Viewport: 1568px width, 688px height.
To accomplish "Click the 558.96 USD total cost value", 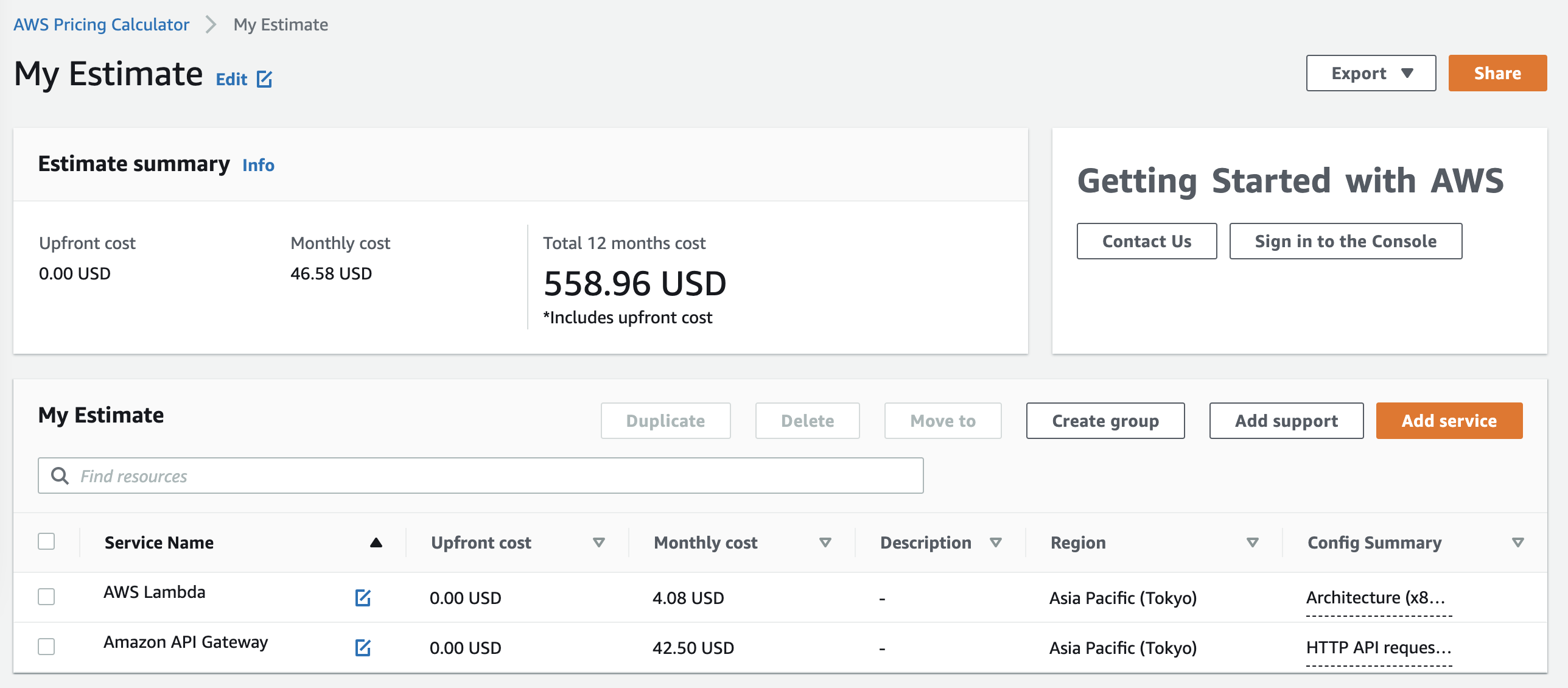I will pos(635,283).
